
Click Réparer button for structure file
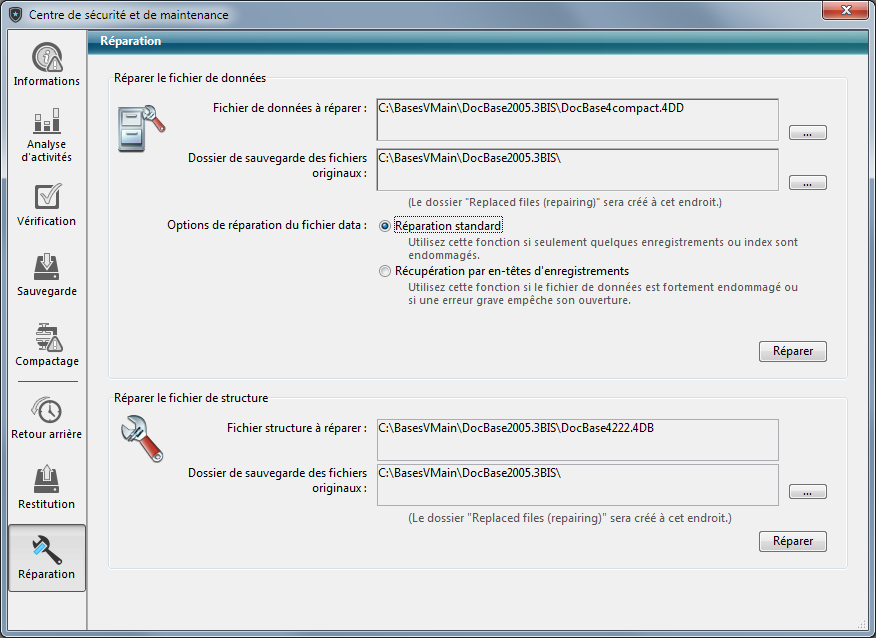(793, 541)
